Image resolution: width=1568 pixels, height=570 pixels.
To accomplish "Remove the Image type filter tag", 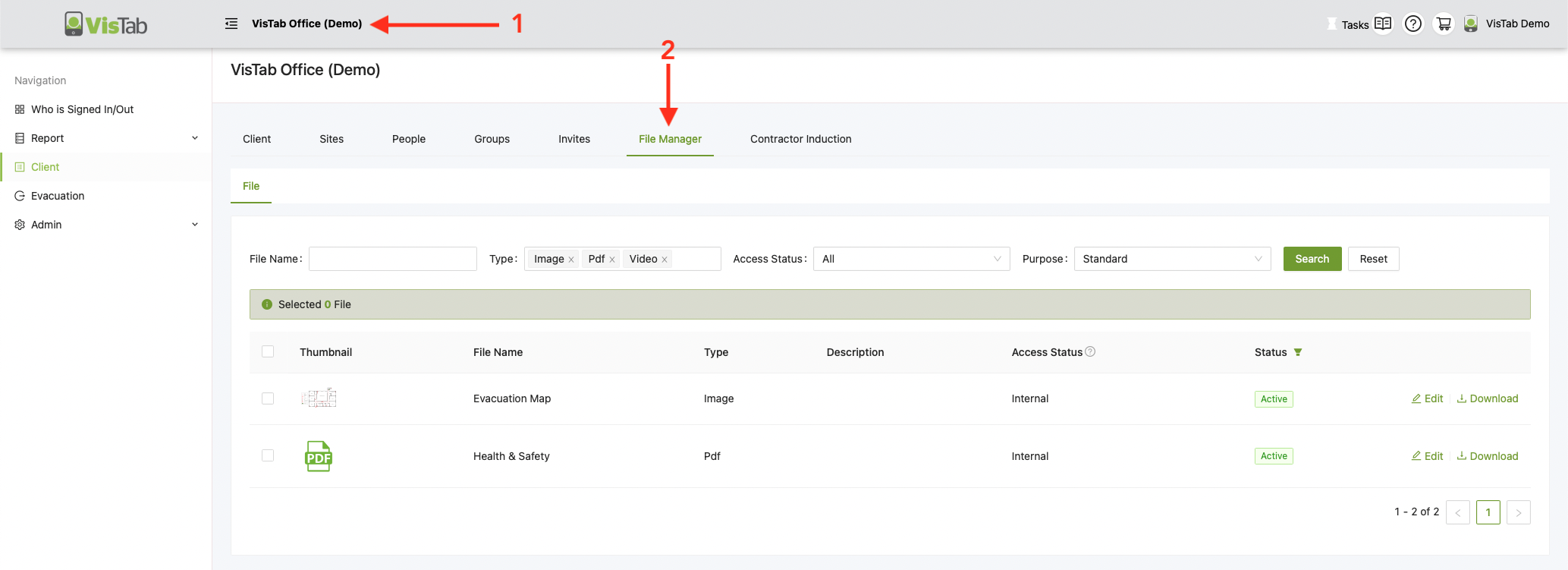I will point(571,260).
